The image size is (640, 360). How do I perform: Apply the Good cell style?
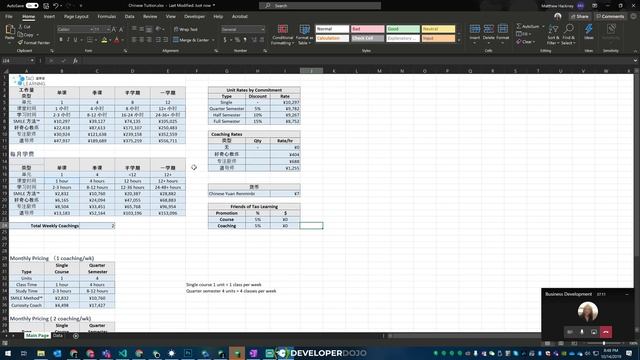(403, 29)
